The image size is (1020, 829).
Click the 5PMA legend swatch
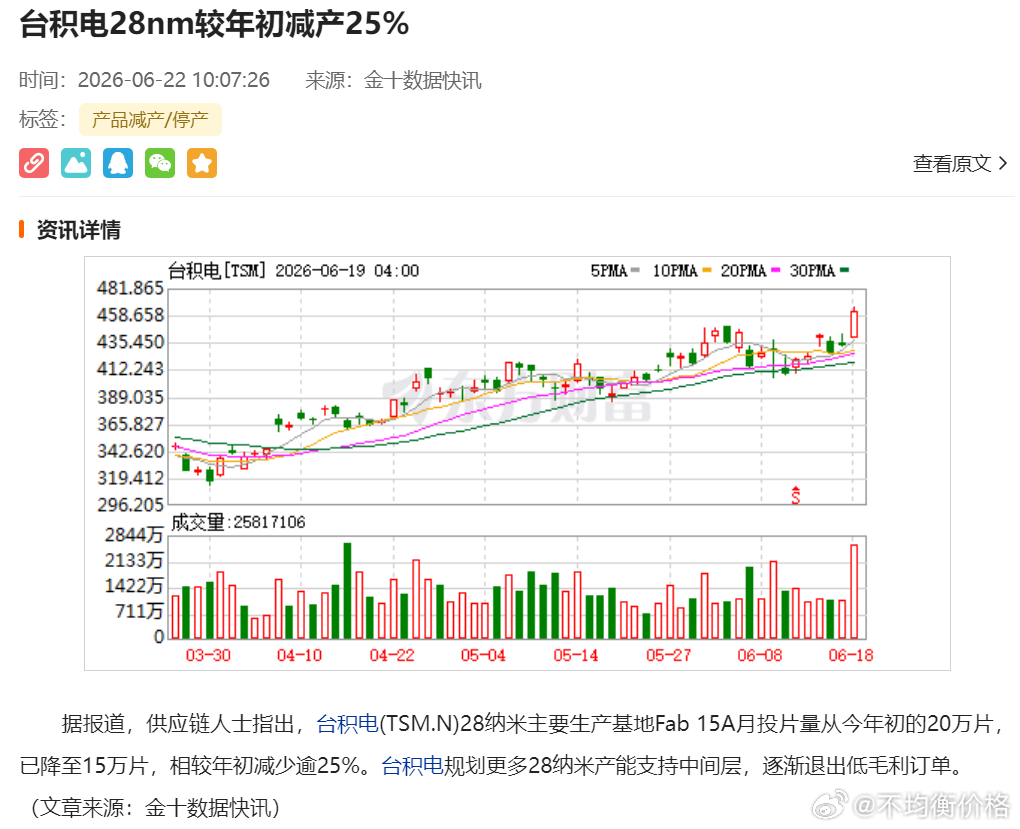pyautogui.click(x=636, y=270)
